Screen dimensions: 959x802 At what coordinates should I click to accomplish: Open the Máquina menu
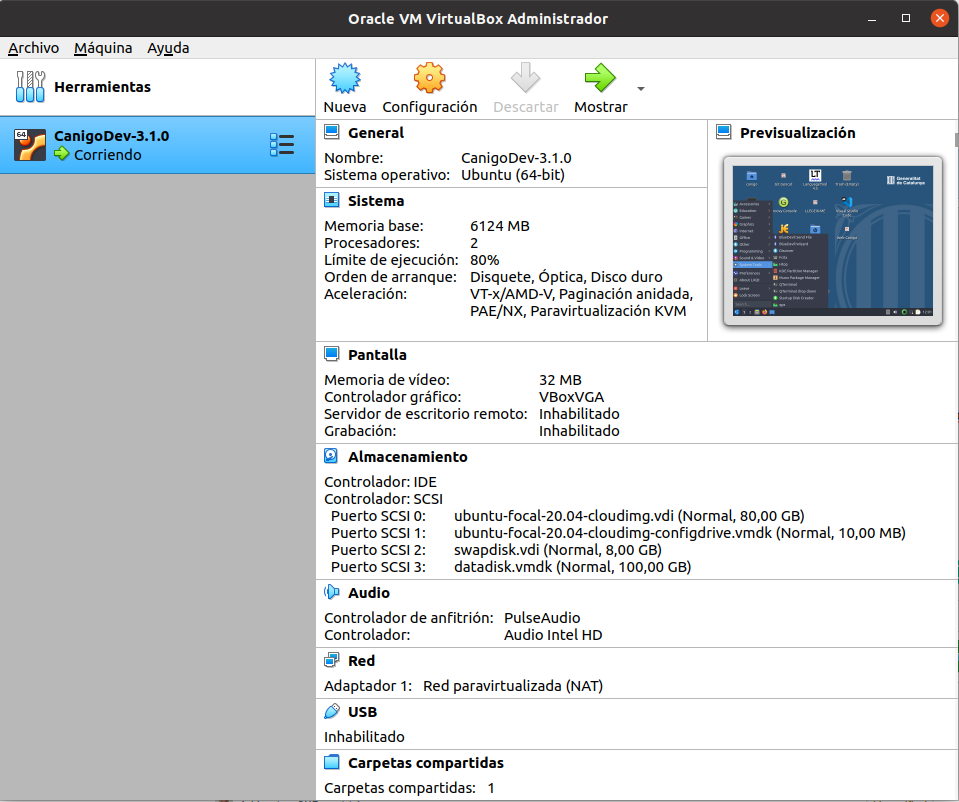(103, 48)
